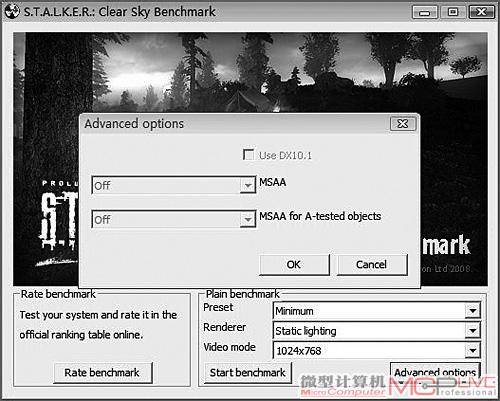The height and width of the screenshot is (401, 500).
Task: Expand MSAA for A-tested objects dropdown
Action: click(248, 220)
